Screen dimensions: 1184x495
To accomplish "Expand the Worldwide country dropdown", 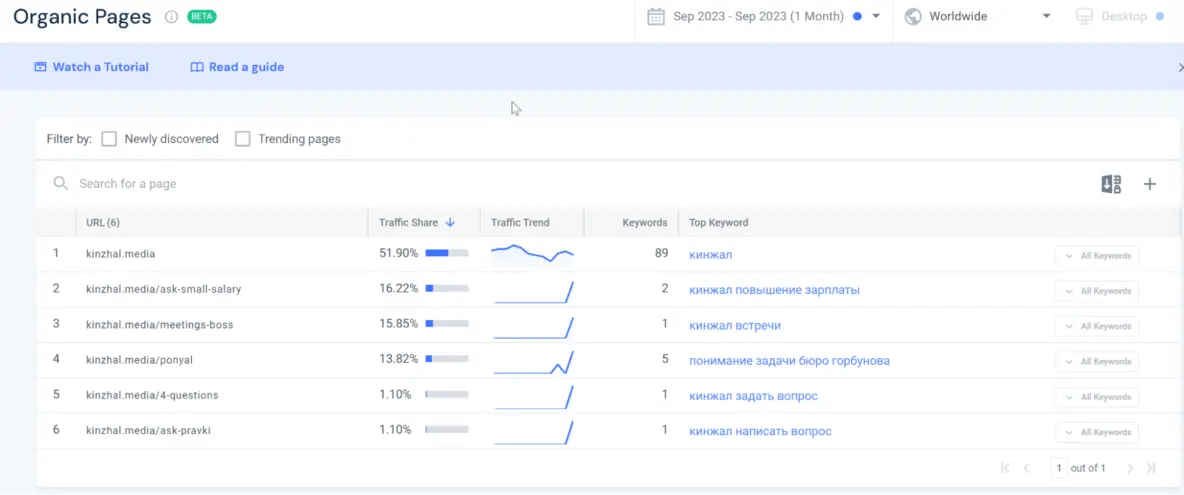I will click(1046, 17).
